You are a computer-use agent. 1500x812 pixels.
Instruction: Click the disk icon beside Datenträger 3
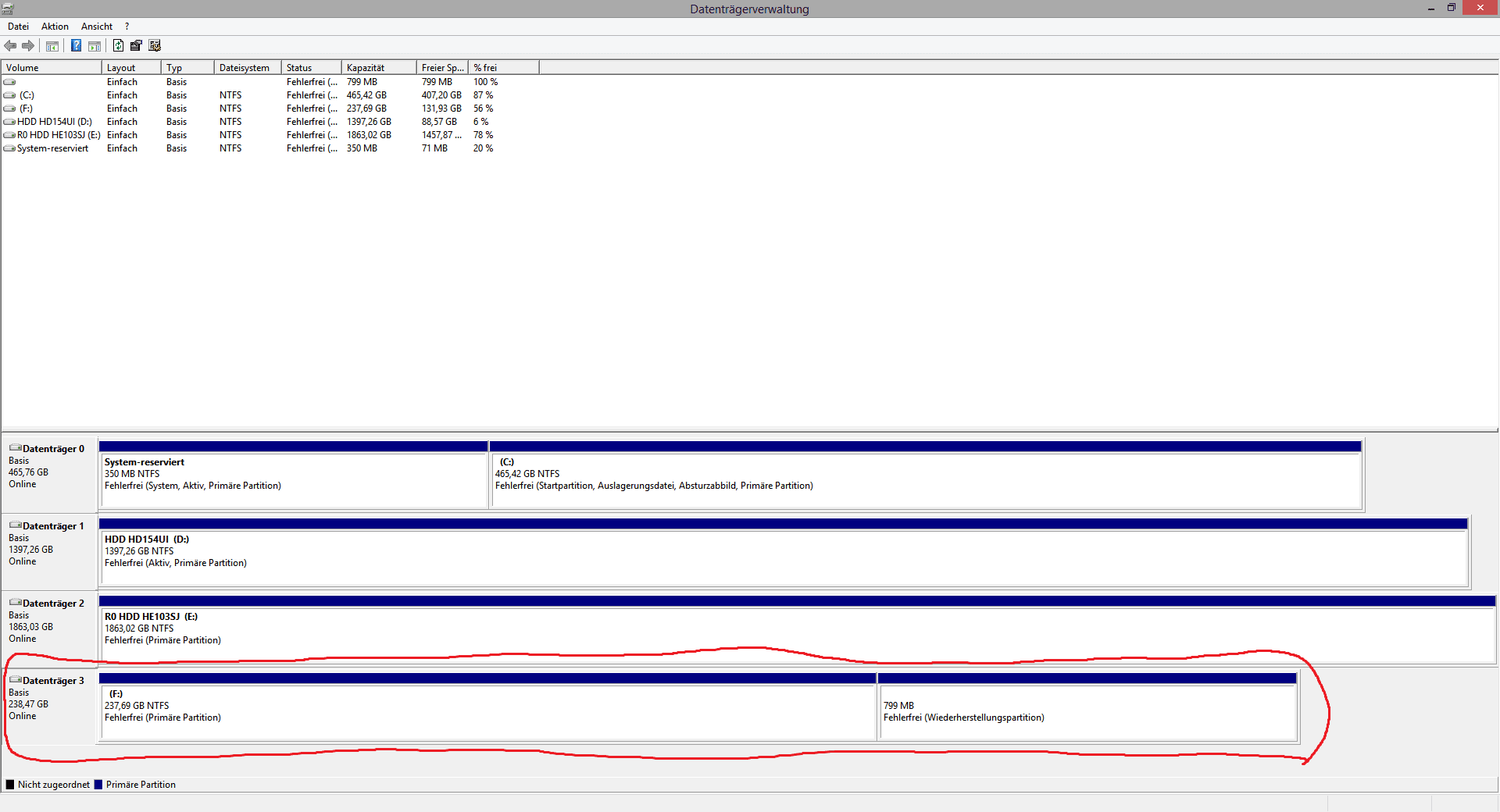click(x=15, y=680)
